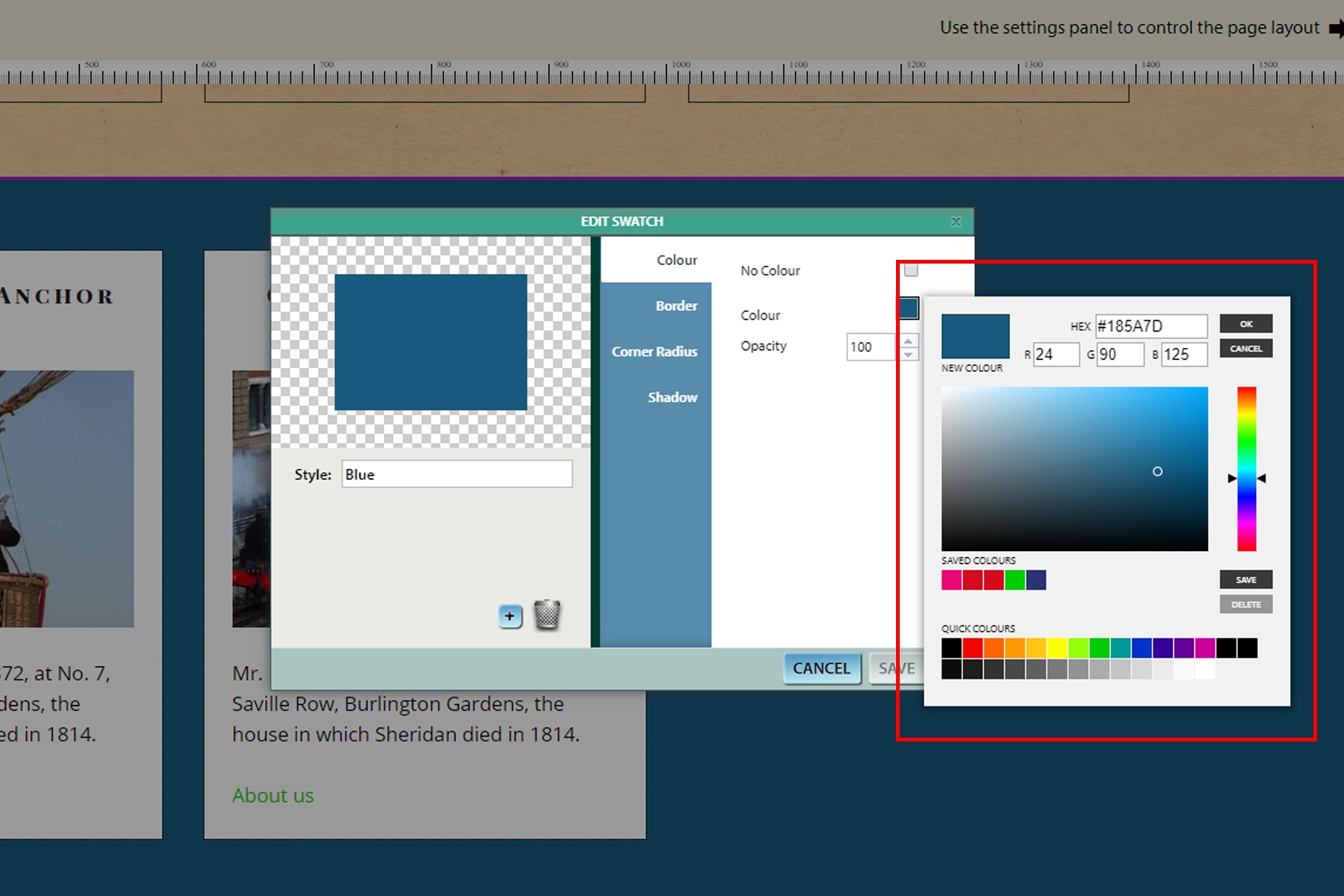
Task: Save the current colour to Saved Colours
Action: pos(1245,579)
